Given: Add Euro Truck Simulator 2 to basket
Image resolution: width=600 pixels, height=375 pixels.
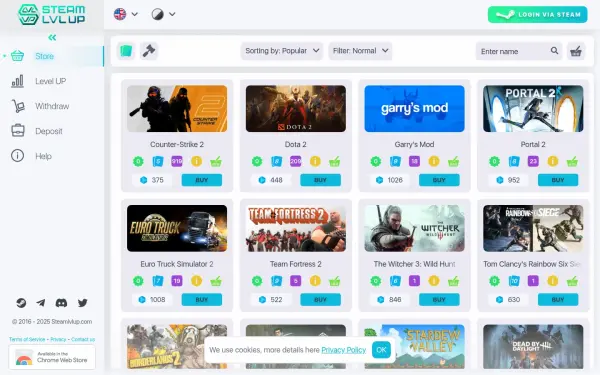Looking at the screenshot, I should point(216,281).
